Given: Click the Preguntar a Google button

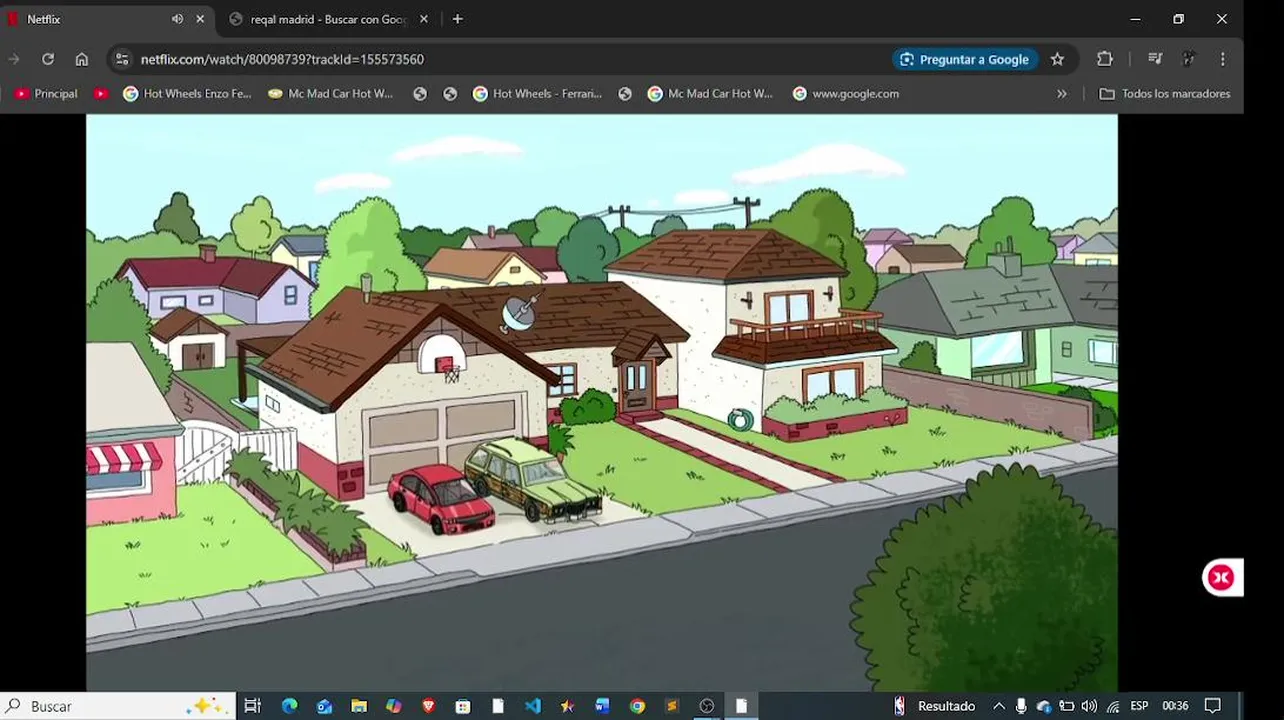Looking at the screenshot, I should (x=964, y=59).
